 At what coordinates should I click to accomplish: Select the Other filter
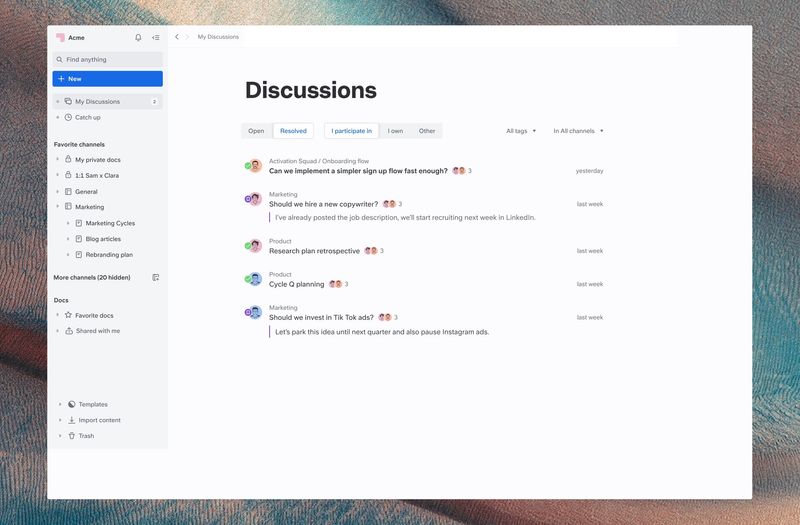(427, 131)
